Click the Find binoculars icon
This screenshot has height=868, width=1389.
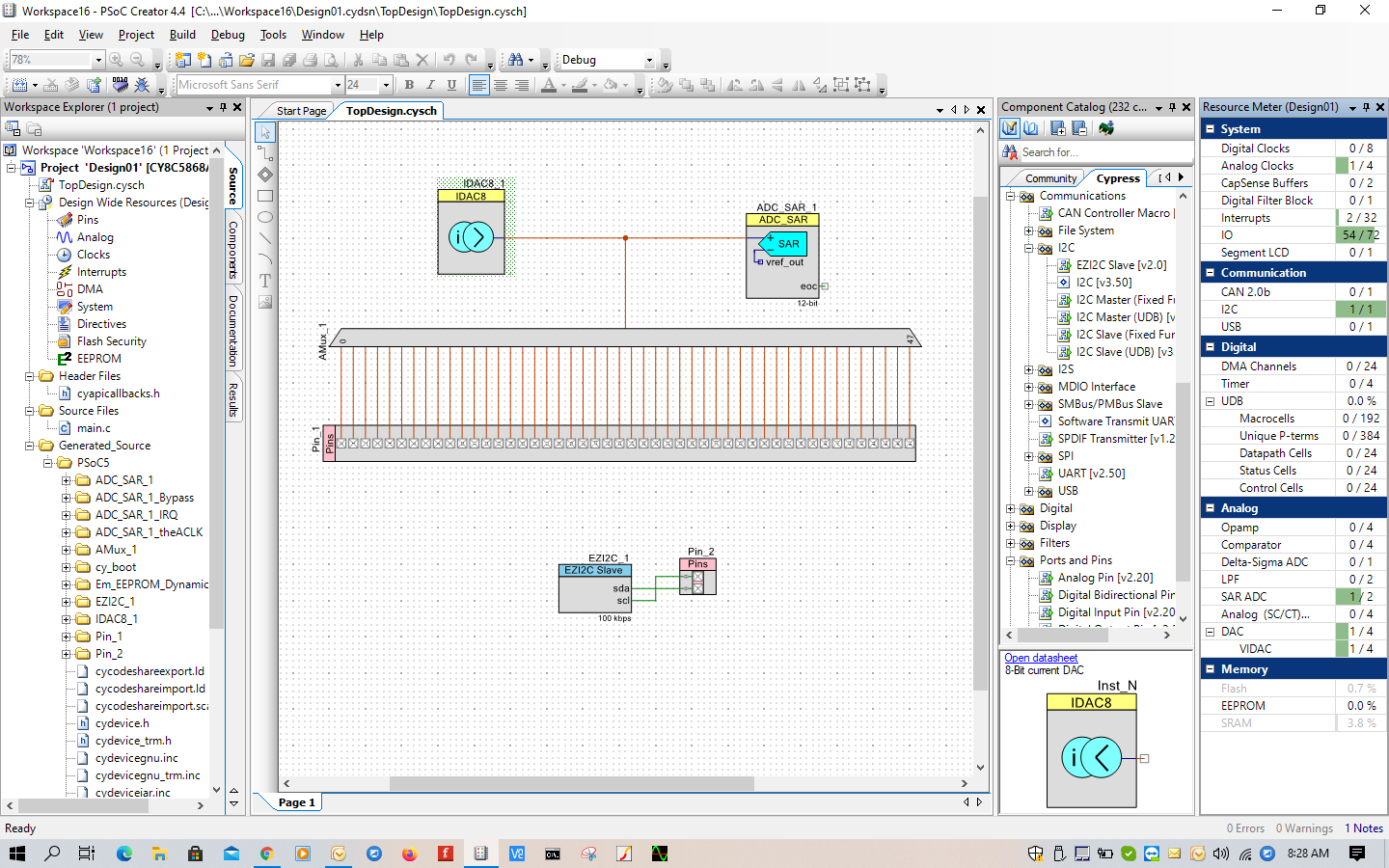pyautogui.click(x=516, y=60)
